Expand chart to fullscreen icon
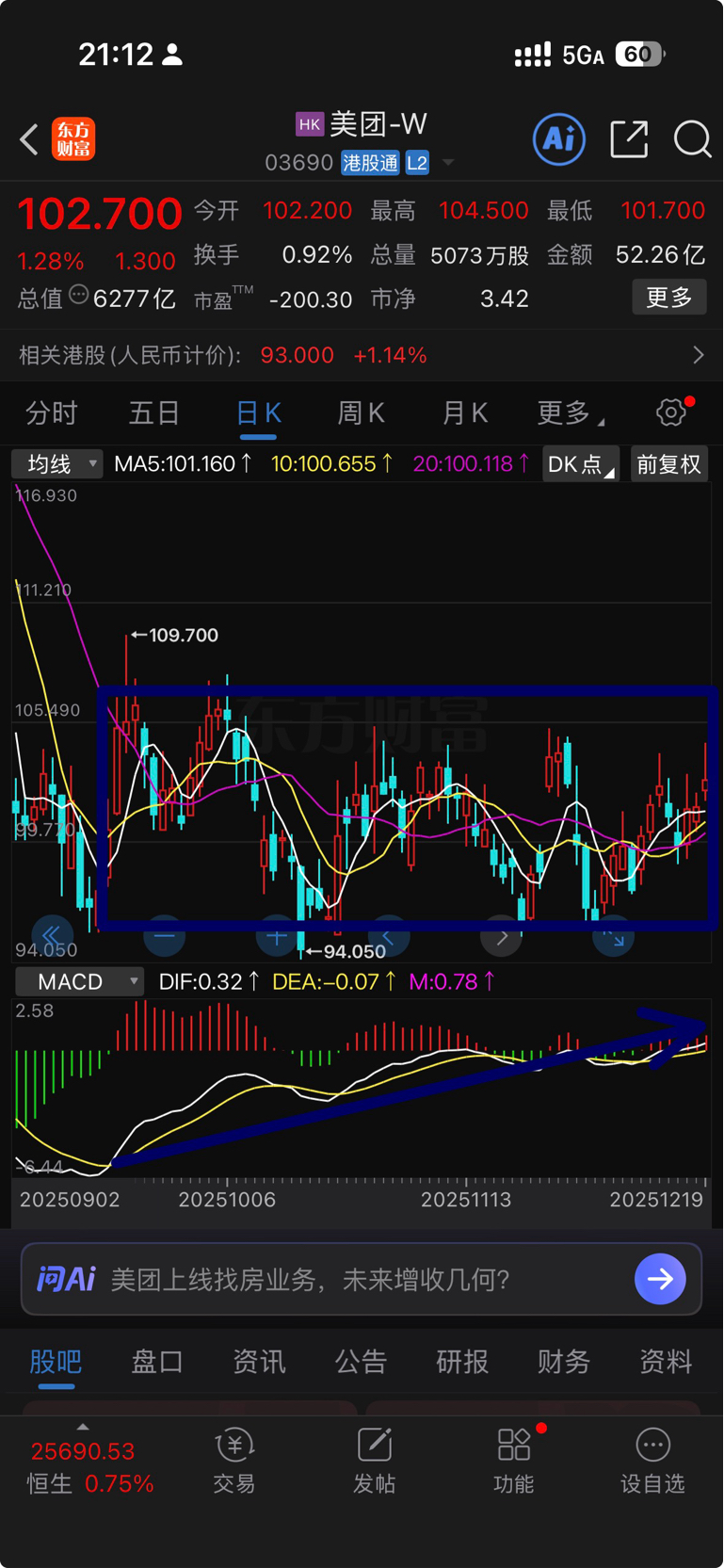Viewport: 724px width, 1568px height. click(613, 936)
